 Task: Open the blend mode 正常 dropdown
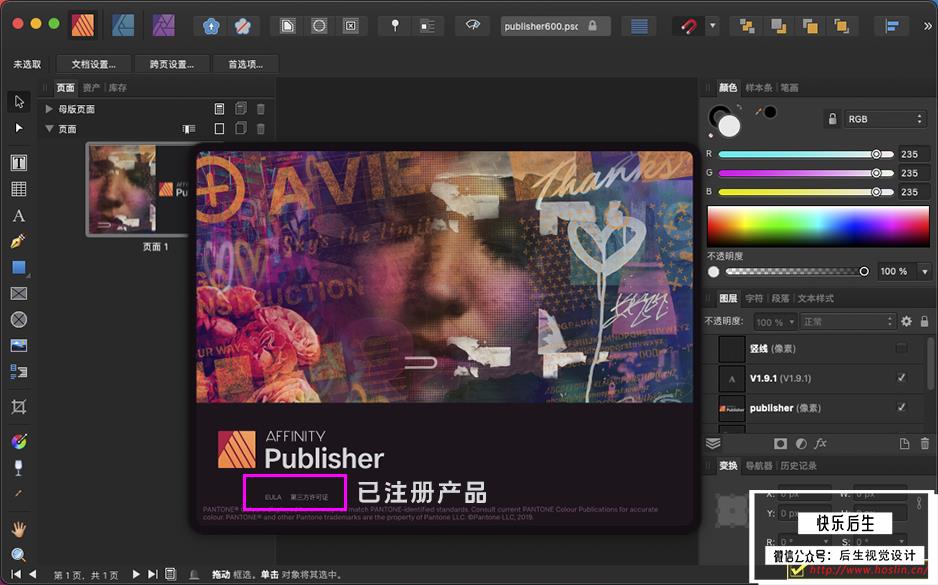pos(848,322)
